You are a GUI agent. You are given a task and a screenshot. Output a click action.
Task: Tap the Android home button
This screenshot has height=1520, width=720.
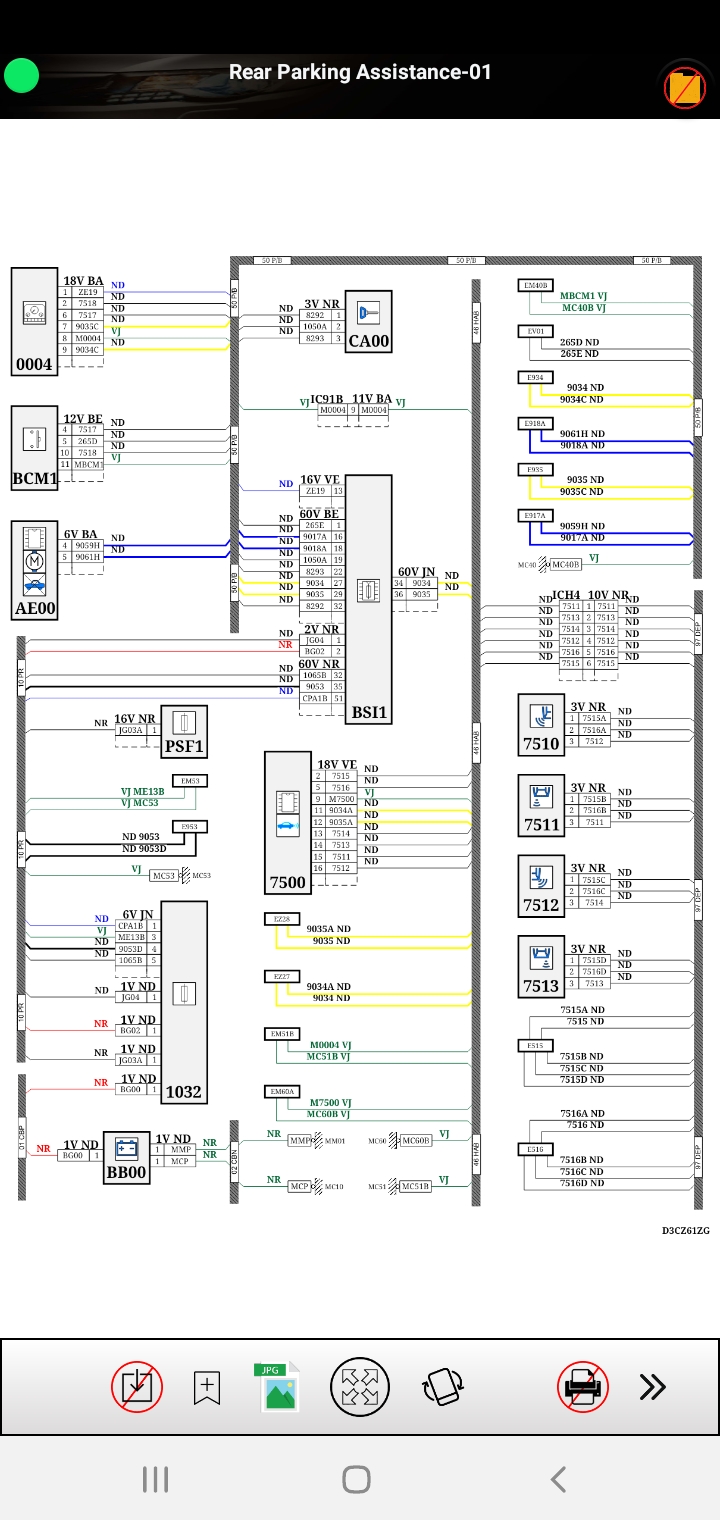tap(357, 1479)
